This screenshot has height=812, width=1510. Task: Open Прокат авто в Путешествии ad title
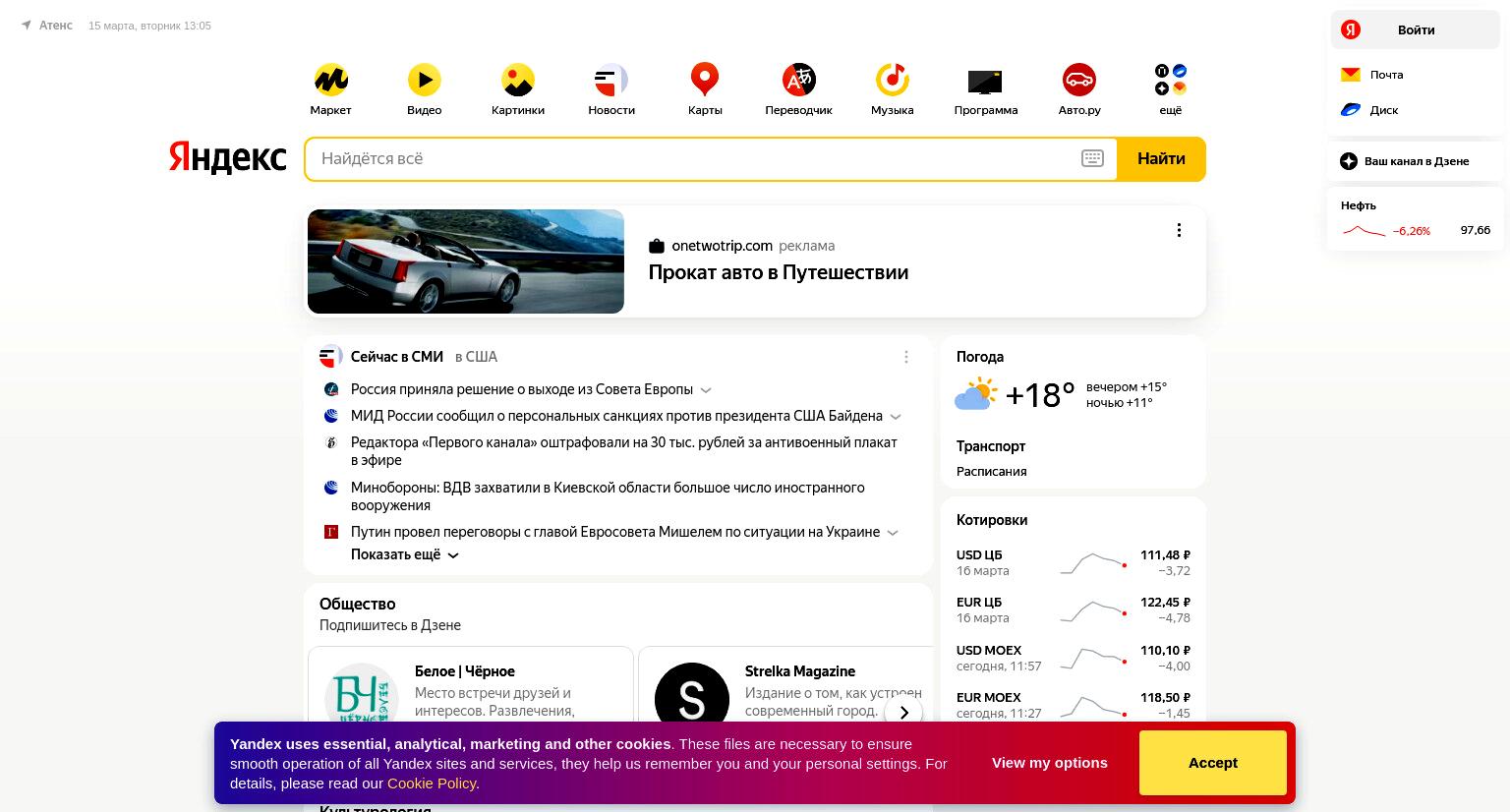(779, 273)
